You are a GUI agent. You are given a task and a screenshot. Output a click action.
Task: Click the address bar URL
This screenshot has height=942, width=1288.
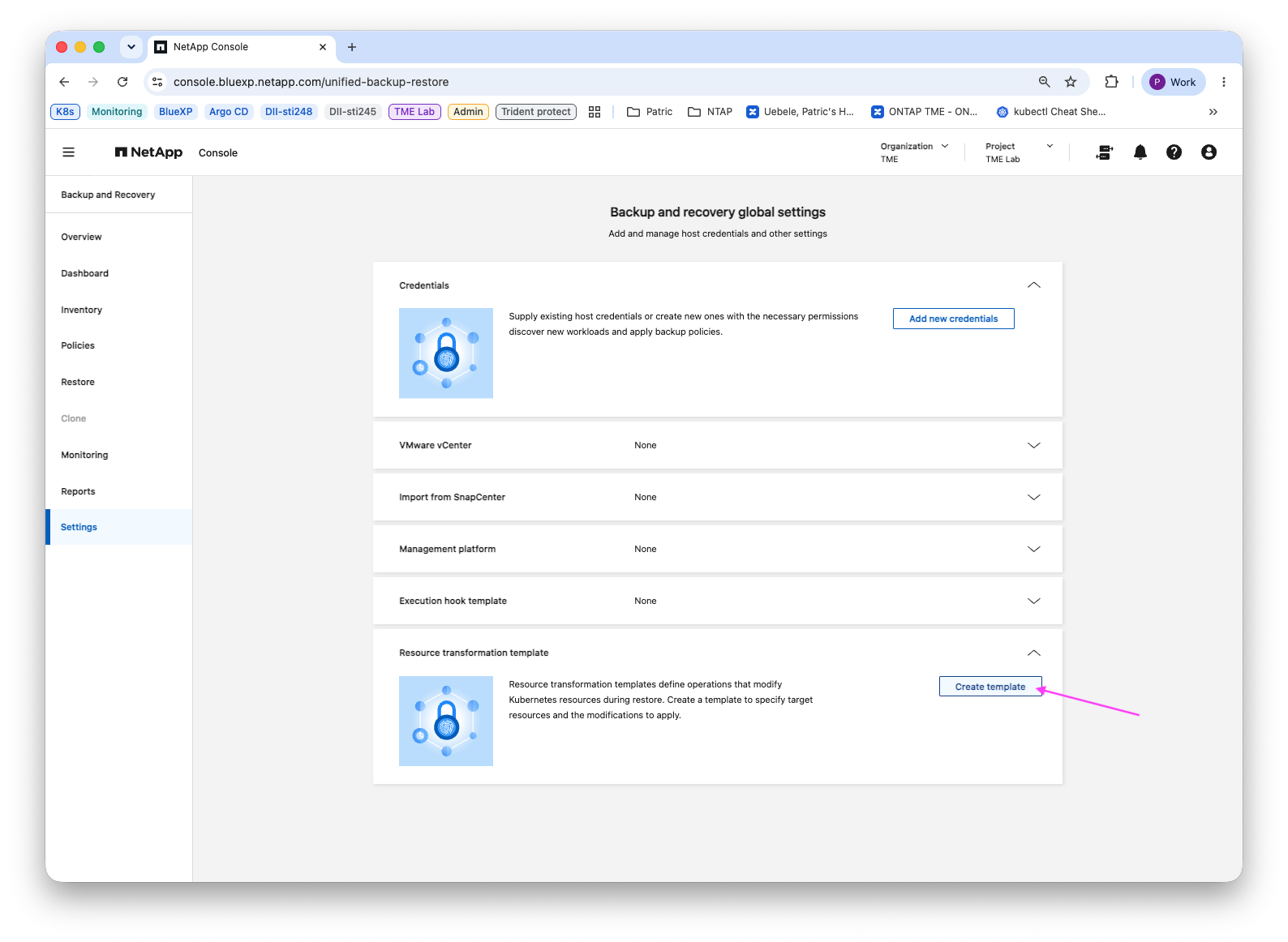point(311,82)
